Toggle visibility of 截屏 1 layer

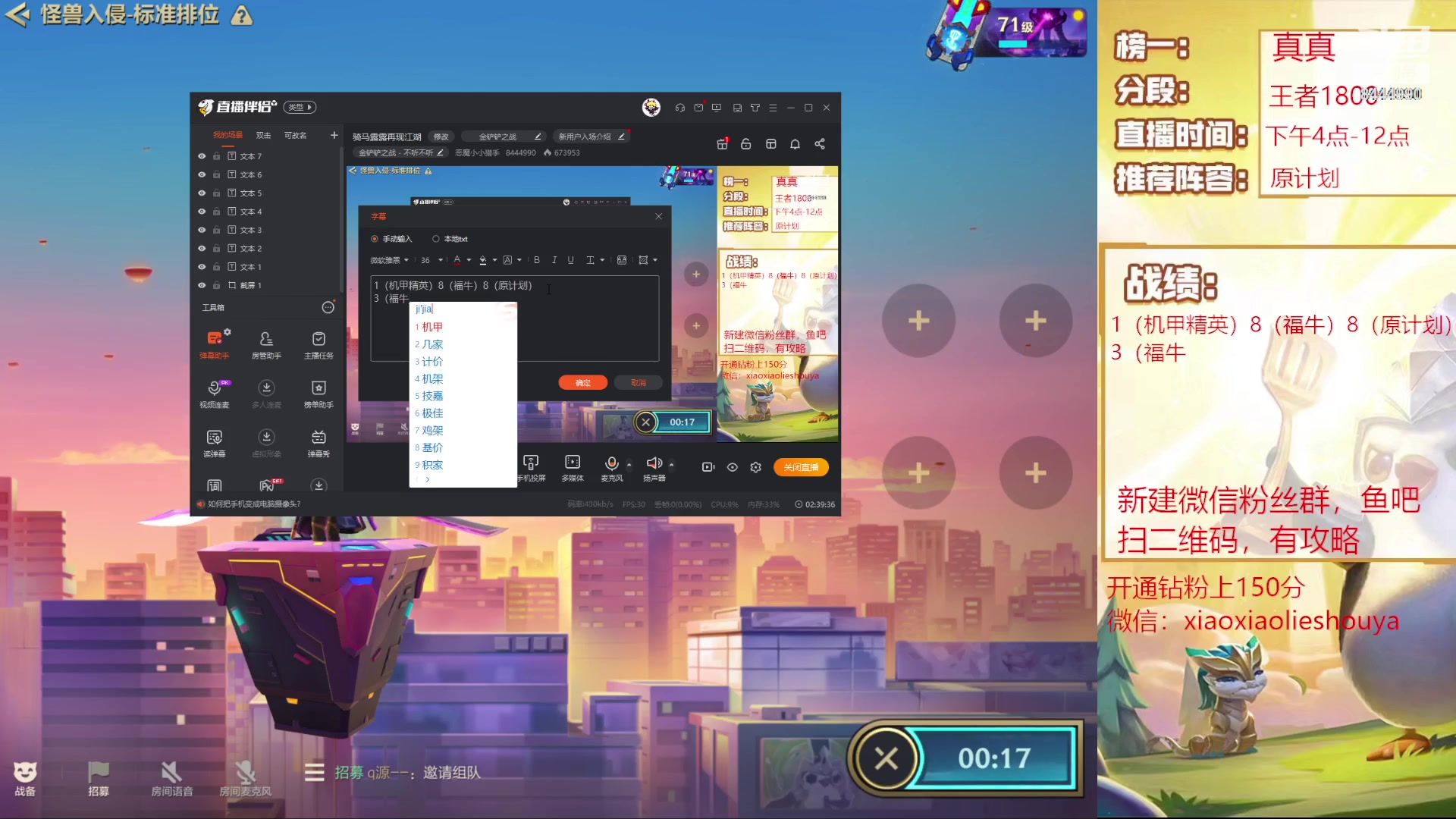click(x=202, y=285)
